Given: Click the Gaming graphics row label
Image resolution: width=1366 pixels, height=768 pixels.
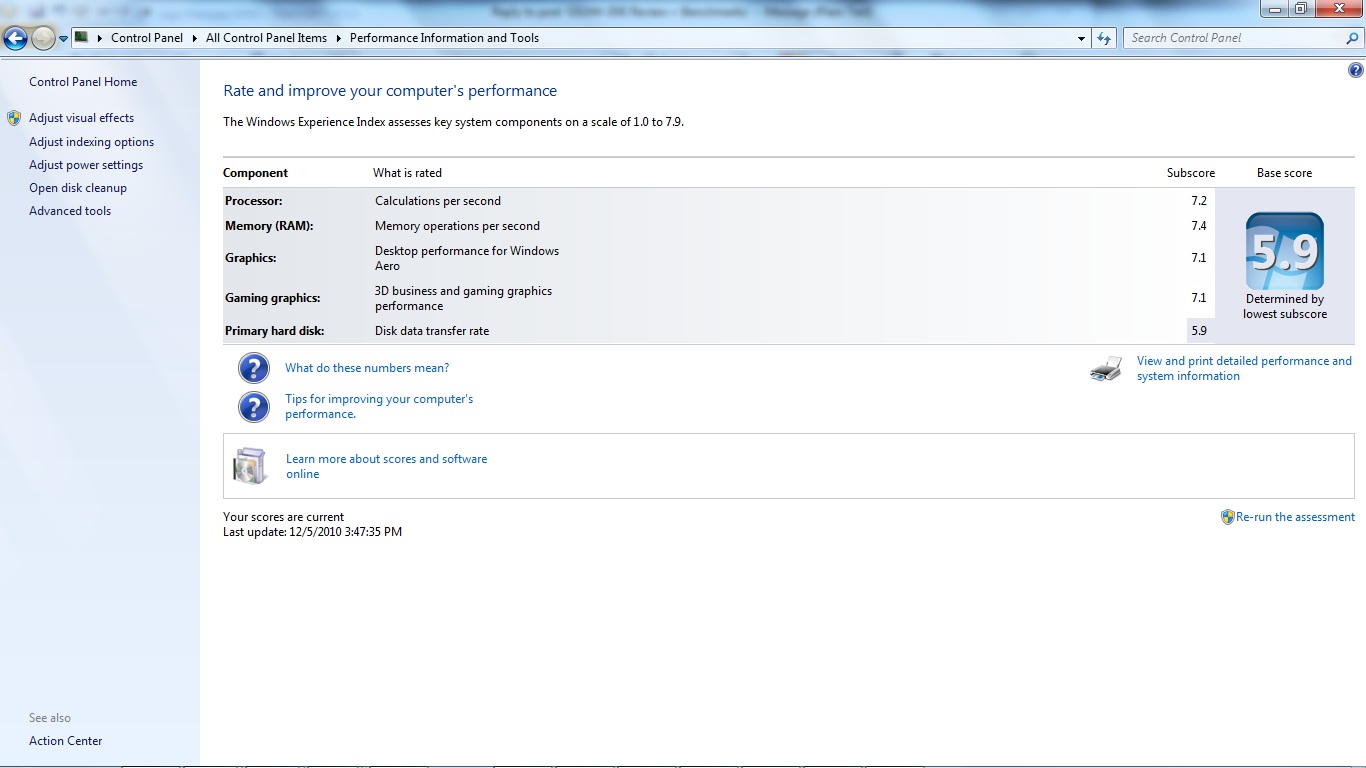Looking at the screenshot, I should [273, 298].
